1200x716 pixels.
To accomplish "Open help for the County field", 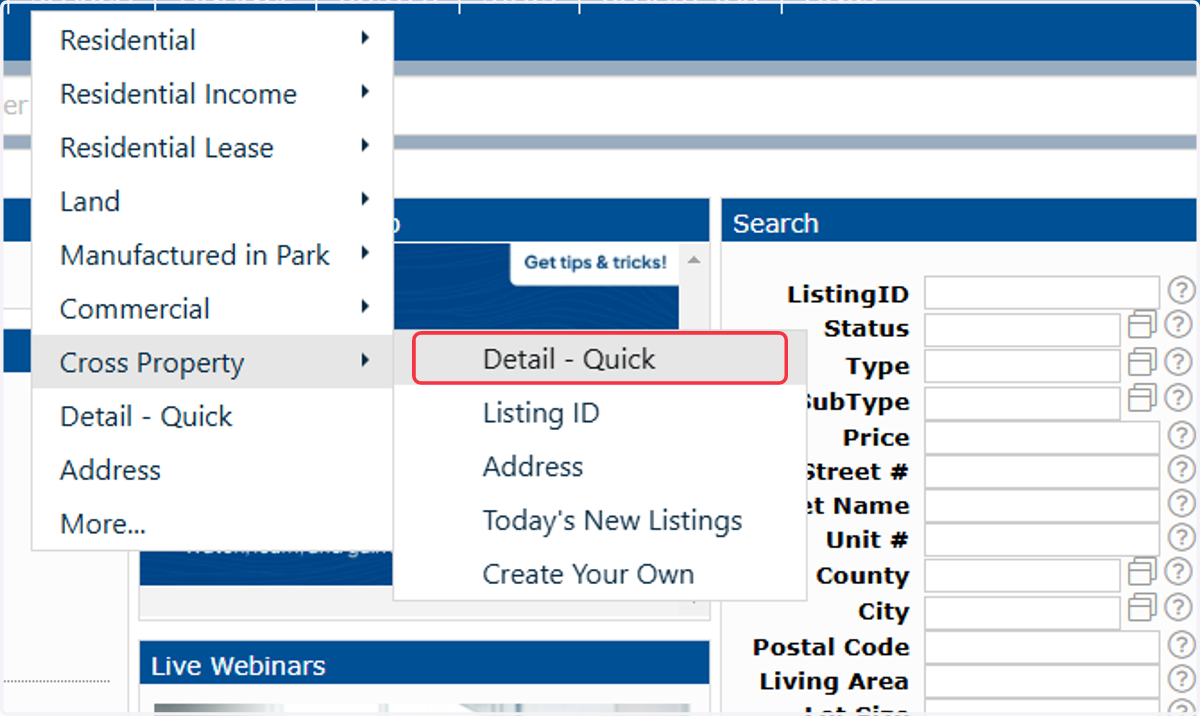I will (1178, 573).
